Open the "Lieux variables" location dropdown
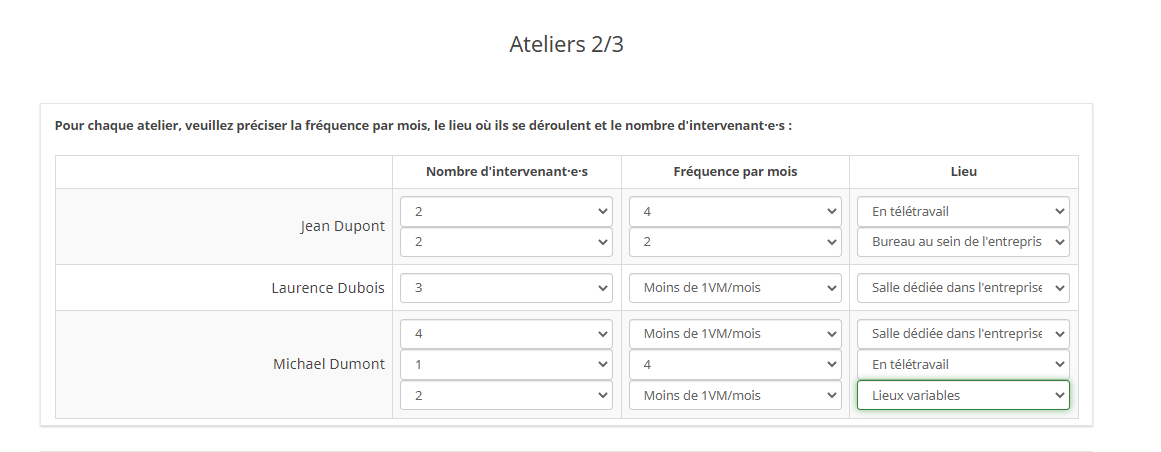The image size is (1161, 452). point(963,395)
